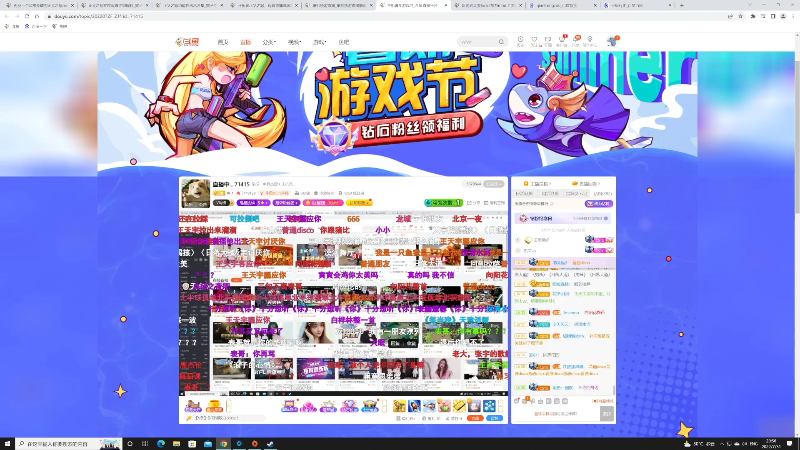
Task: Open the 首页 home menu item
Action: click(x=223, y=42)
